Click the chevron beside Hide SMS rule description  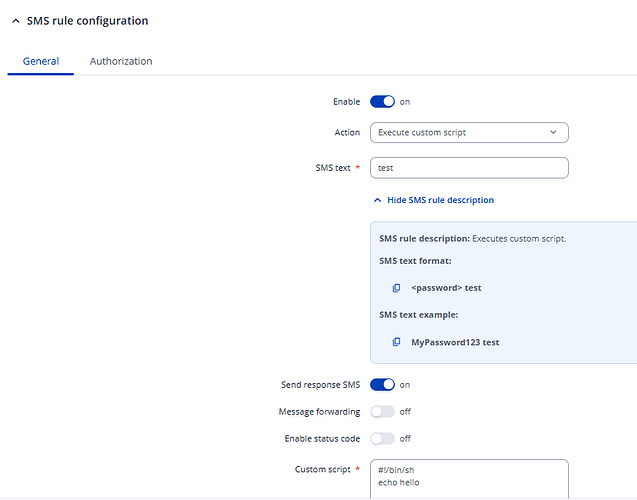coord(377,200)
